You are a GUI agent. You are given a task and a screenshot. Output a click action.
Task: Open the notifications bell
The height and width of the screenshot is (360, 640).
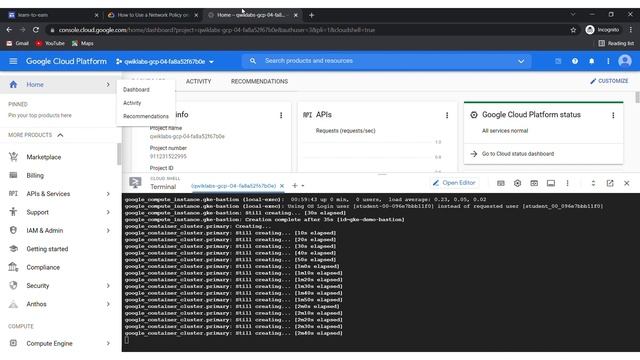591,61
